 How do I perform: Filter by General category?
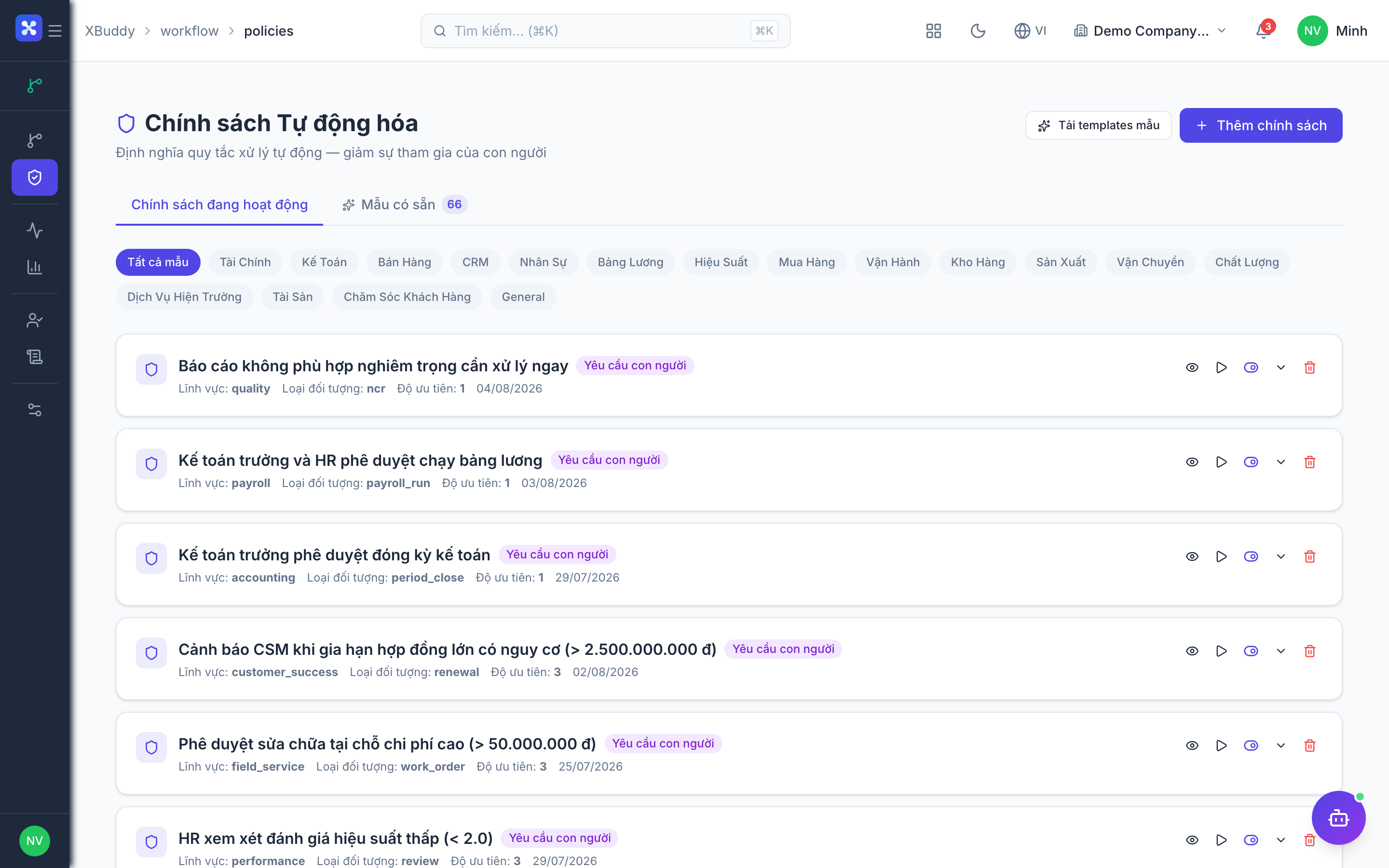click(x=523, y=297)
